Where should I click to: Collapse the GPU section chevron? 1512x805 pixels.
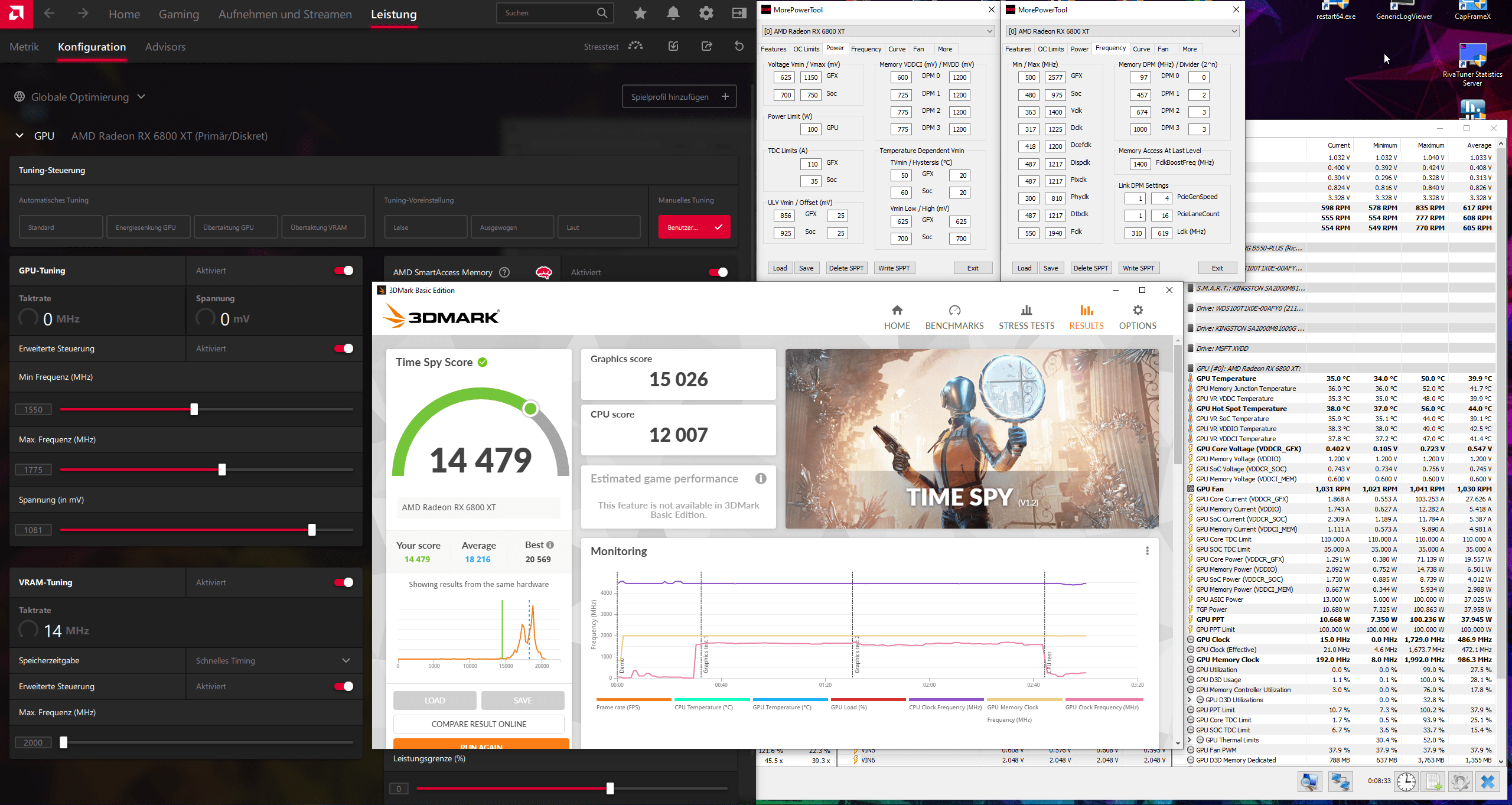19,136
